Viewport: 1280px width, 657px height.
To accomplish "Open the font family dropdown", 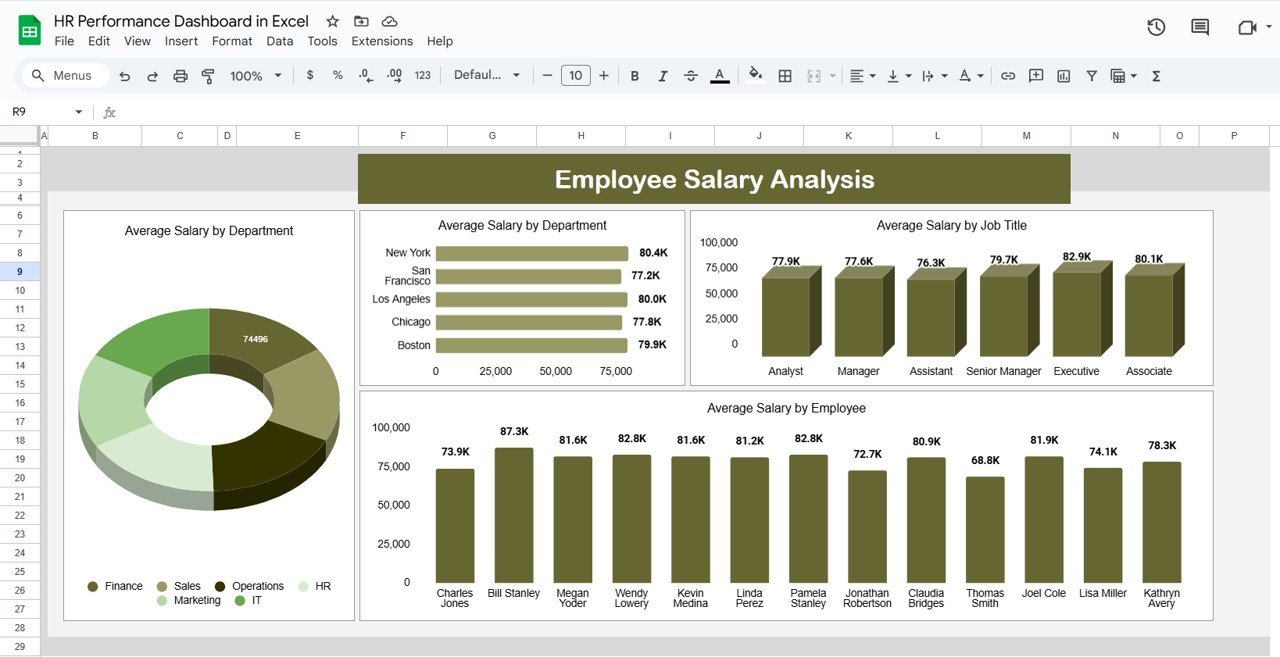I will (487, 76).
